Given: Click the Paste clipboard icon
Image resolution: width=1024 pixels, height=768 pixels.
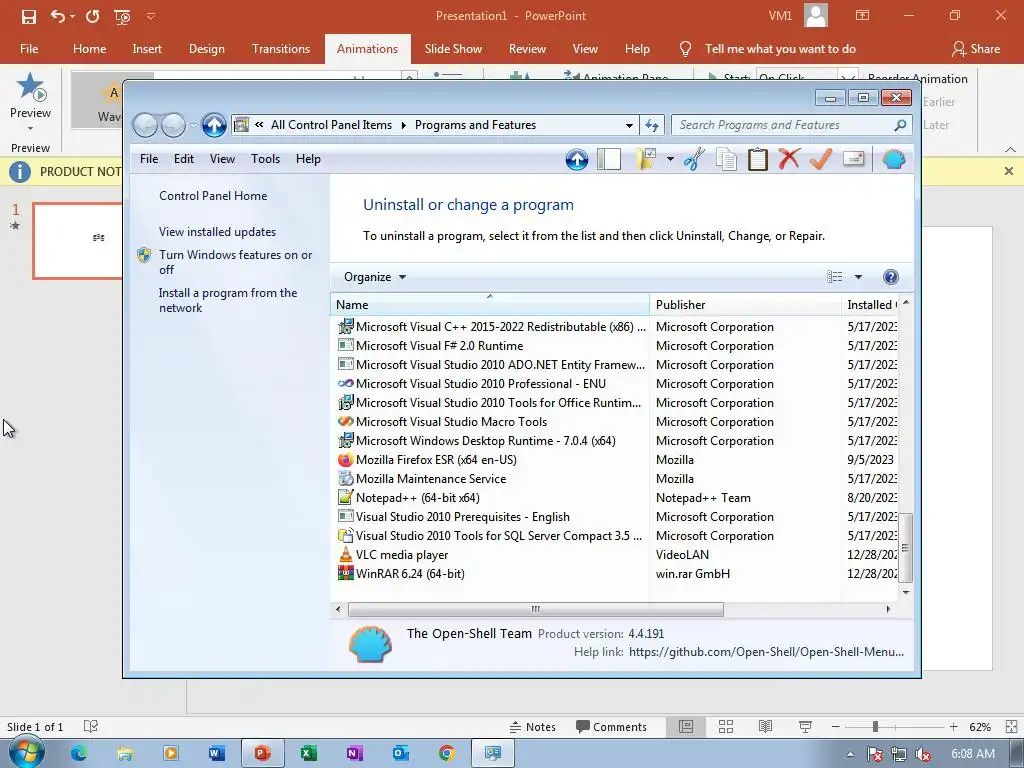Looking at the screenshot, I should (x=758, y=159).
